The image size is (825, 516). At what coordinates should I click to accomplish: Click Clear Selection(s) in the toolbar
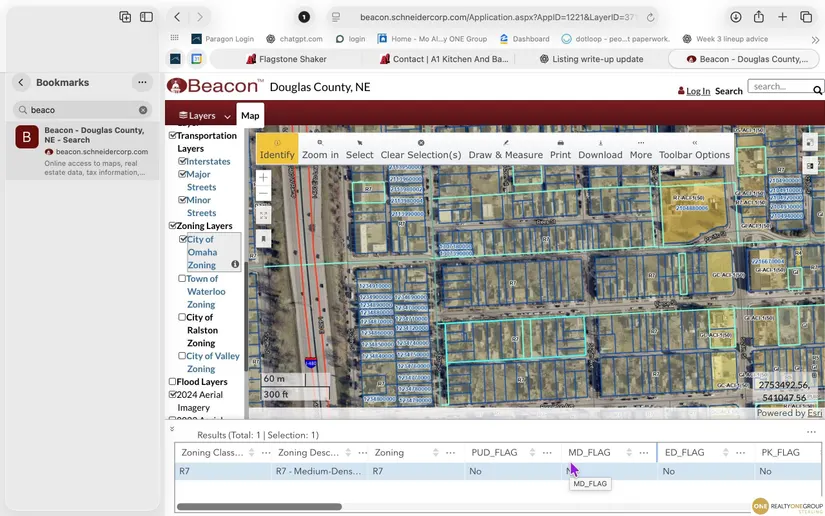pos(420,150)
